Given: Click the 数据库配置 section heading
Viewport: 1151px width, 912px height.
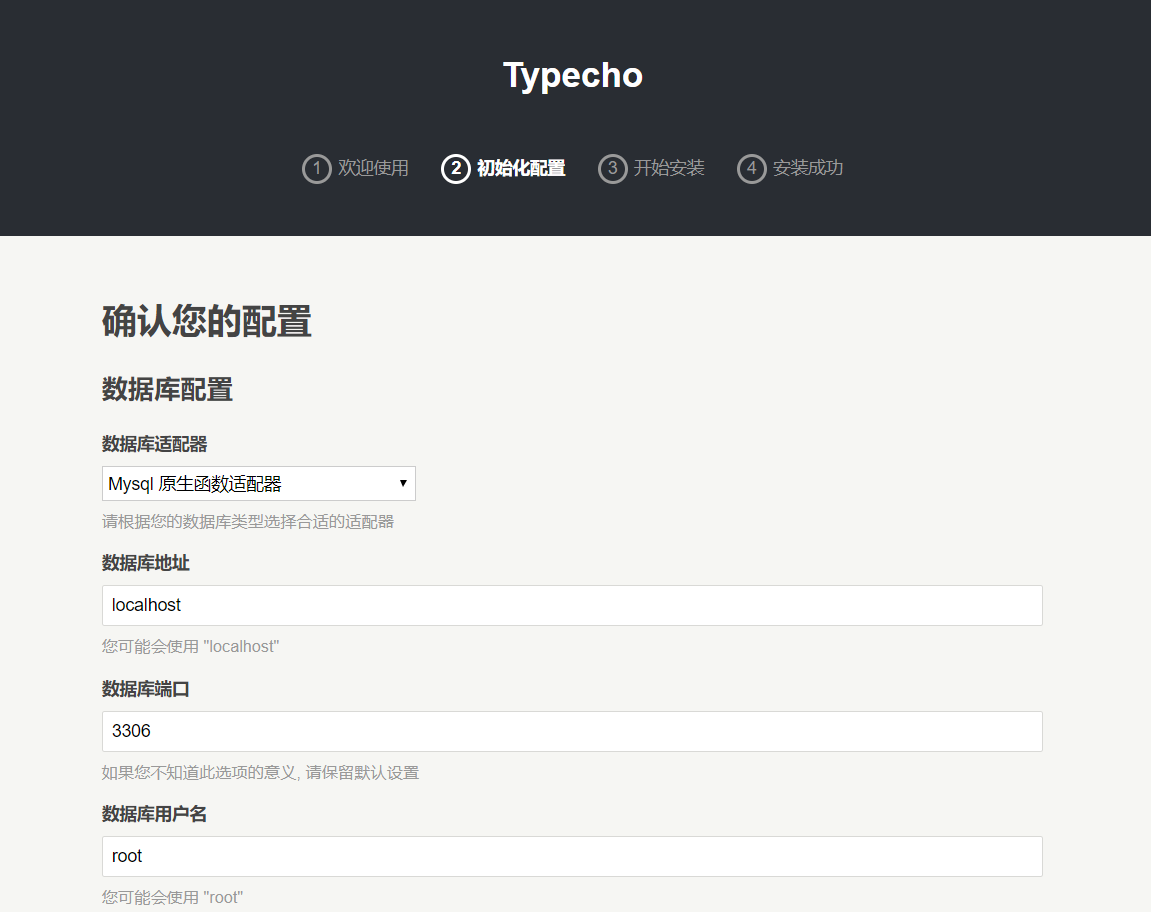Looking at the screenshot, I should pyautogui.click(x=167, y=389).
